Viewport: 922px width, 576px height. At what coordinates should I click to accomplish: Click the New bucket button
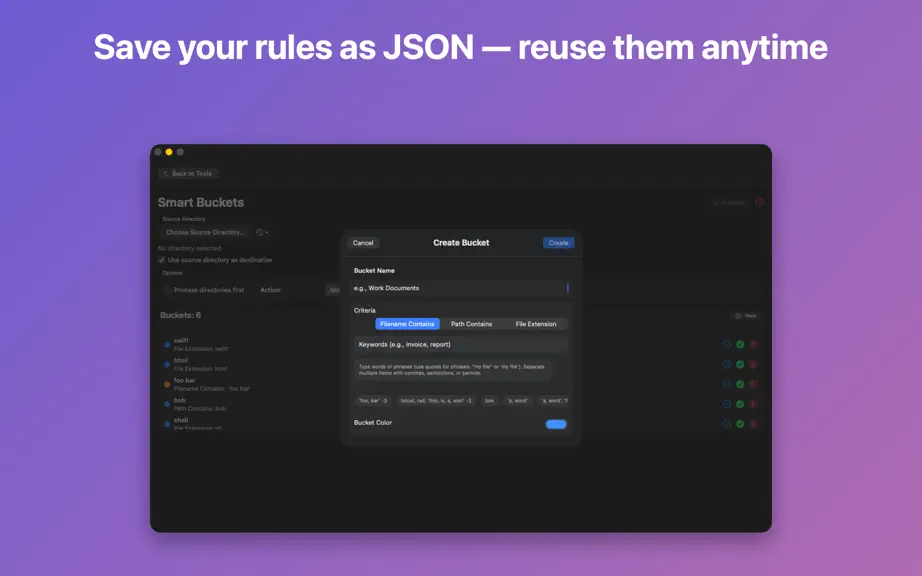(745, 316)
